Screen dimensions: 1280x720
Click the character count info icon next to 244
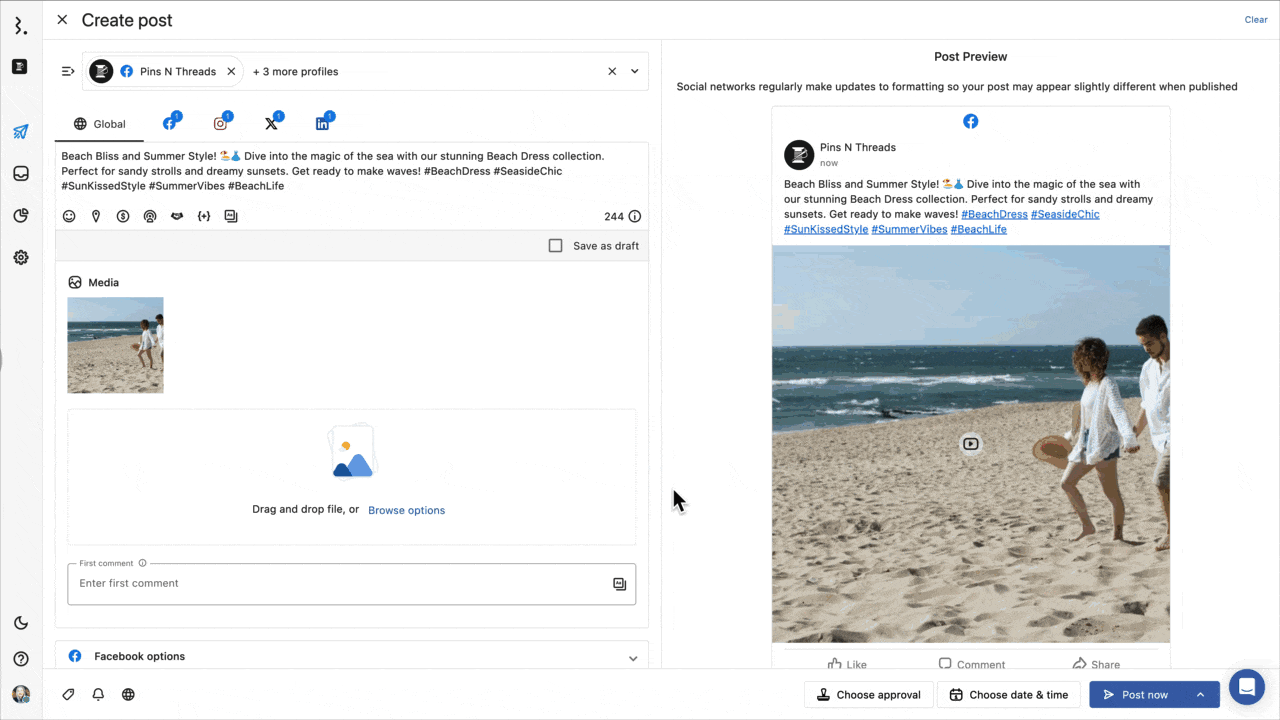tap(634, 216)
